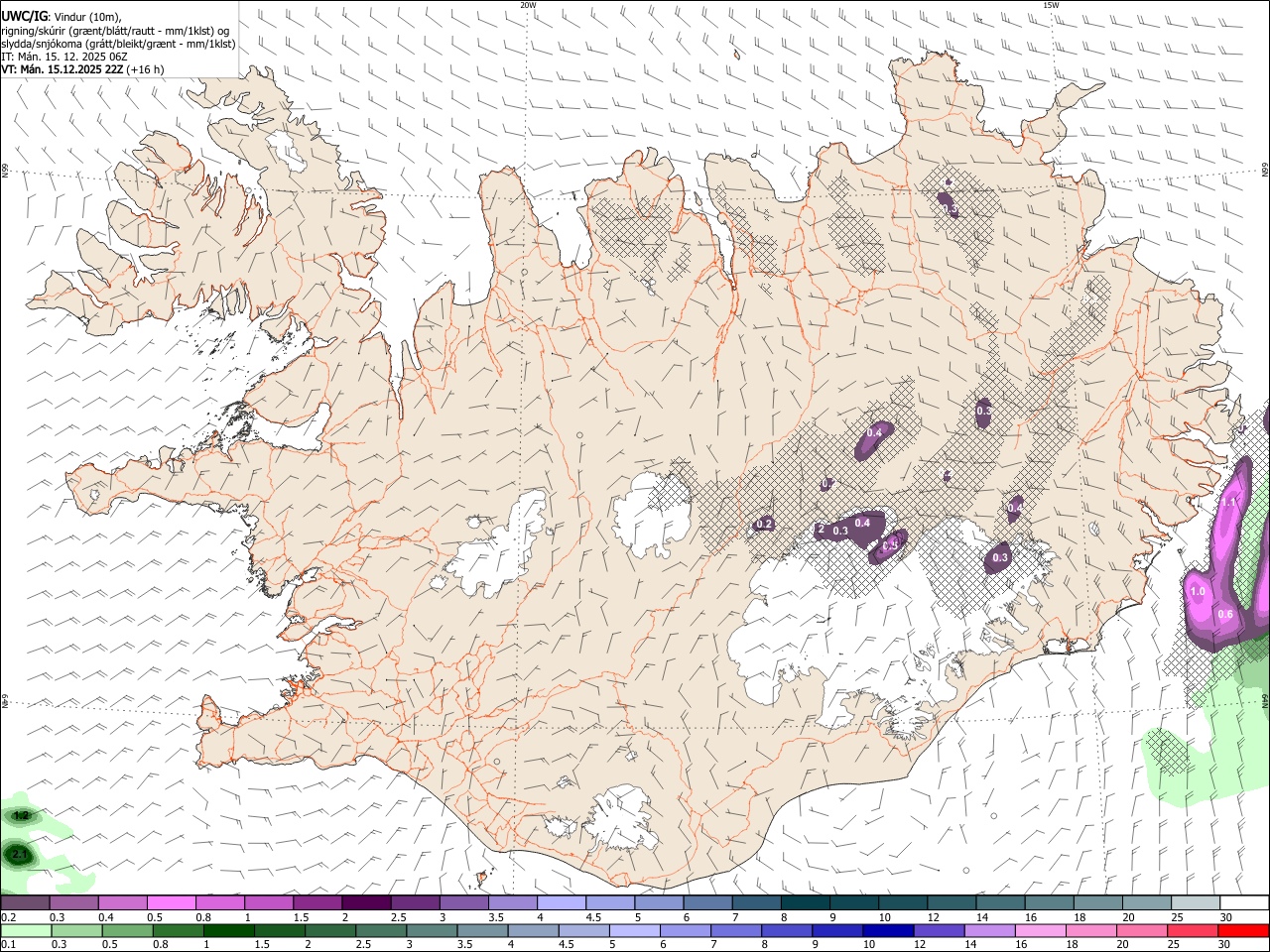Pick the red rain scale swatch above 30
The width and height of the screenshot is (1270, 952).
tap(1244, 930)
